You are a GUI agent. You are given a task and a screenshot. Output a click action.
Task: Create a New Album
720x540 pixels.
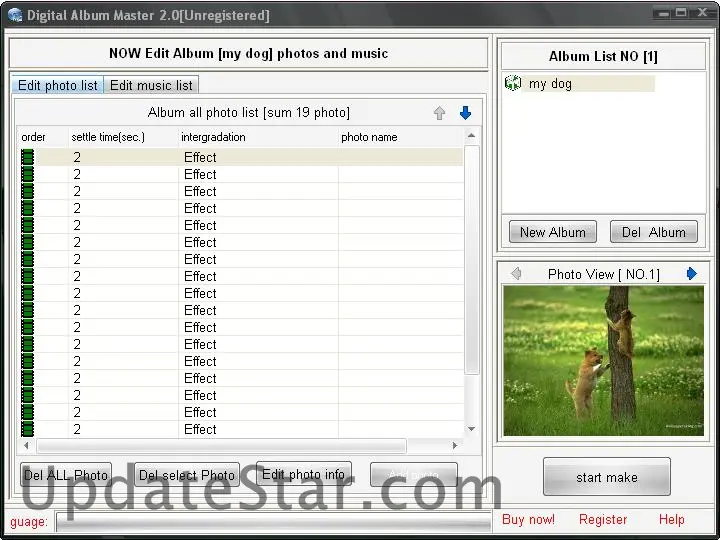pos(553,232)
